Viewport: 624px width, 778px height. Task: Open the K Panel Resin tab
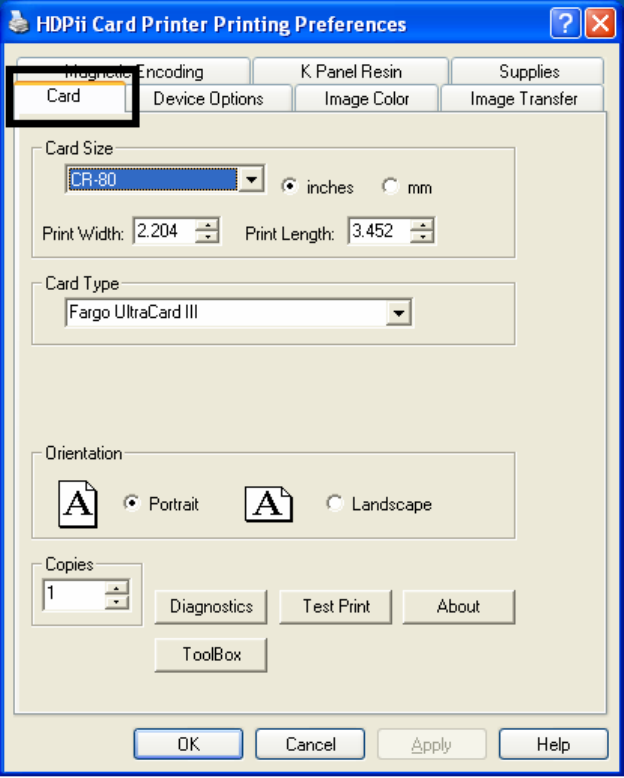pos(351,72)
